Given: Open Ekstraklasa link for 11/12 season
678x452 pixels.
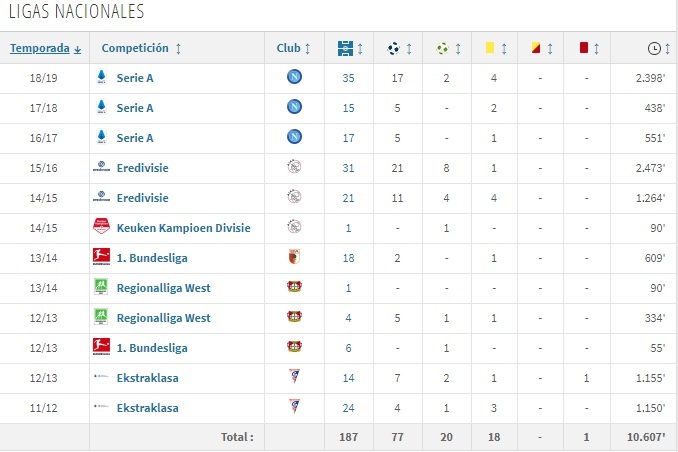Looking at the screenshot, I should [x=147, y=408].
